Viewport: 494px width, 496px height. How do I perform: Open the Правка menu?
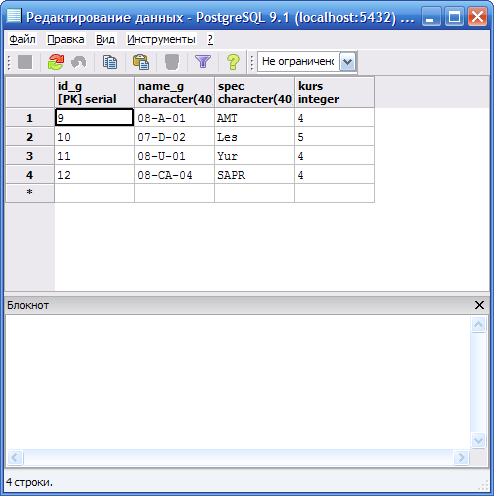tap(66, 39)
